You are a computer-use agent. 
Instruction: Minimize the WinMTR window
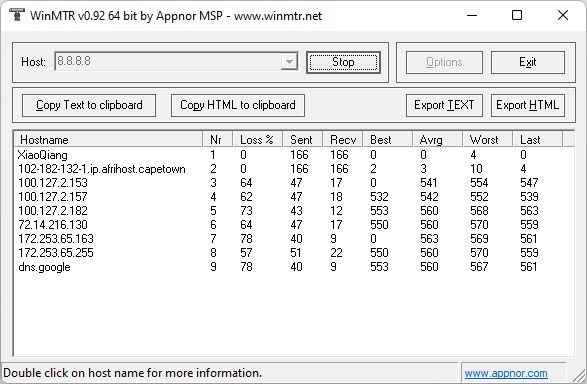(x=472, y=15)
